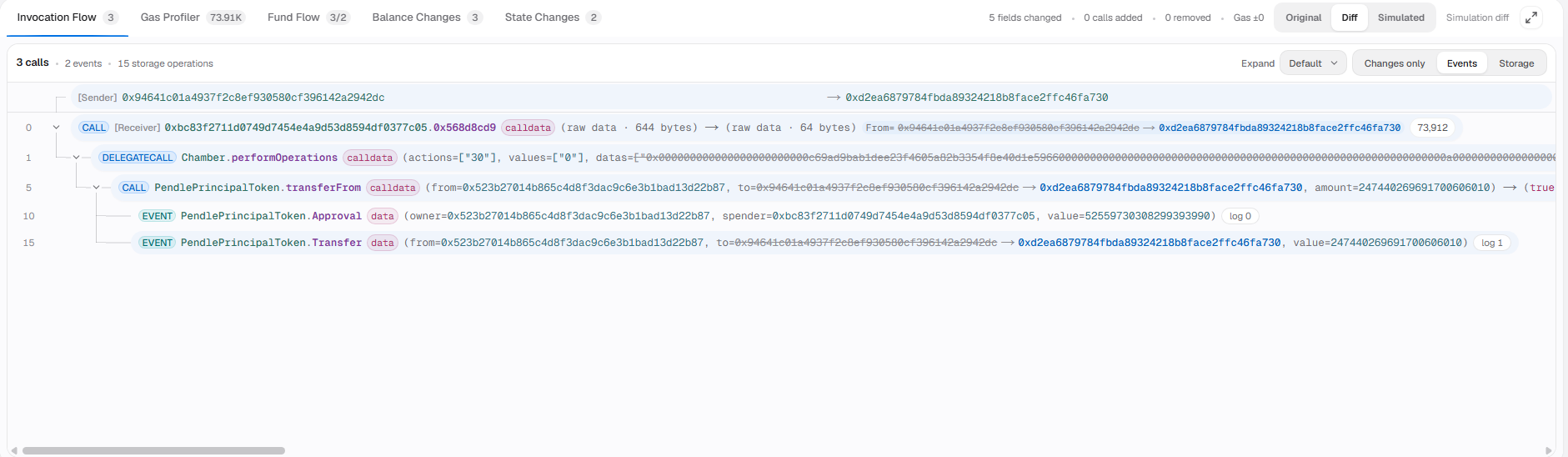Image resolution: width=1568 pixels, height=457 pixels.
Task: Click the Simulation diff link
Action: (1477, 18)
